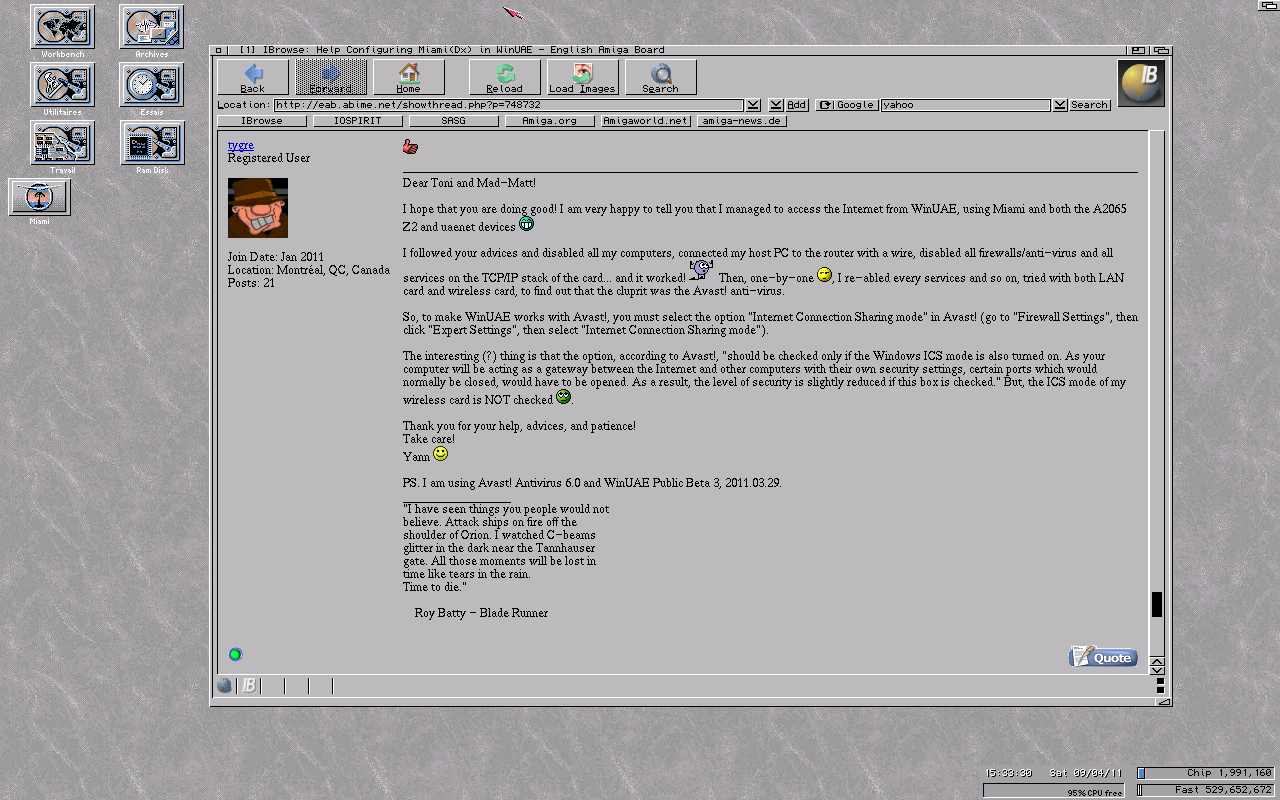Image resolution: width=1280 pixels, height=800 pixels.
Task: Reload the current page
Action: [x=505, y=77]
